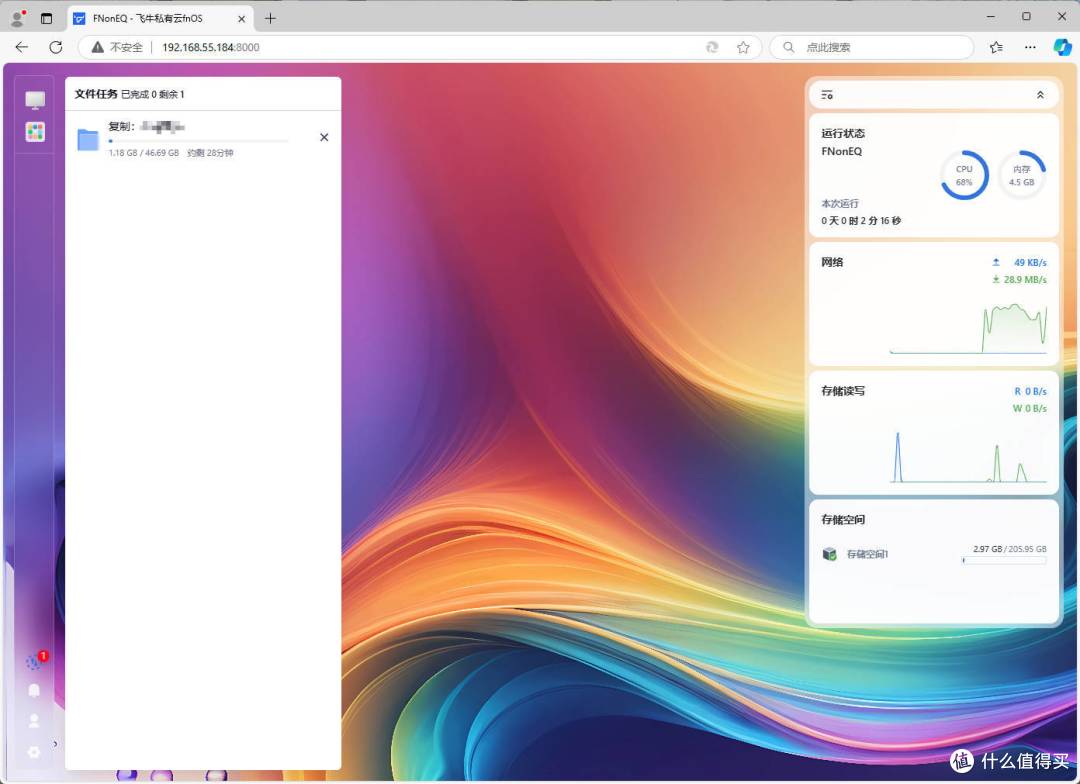The image size is (1080, 784).
Task: Click the 存储空间1 storage volume entry
Action: (867, 554)
